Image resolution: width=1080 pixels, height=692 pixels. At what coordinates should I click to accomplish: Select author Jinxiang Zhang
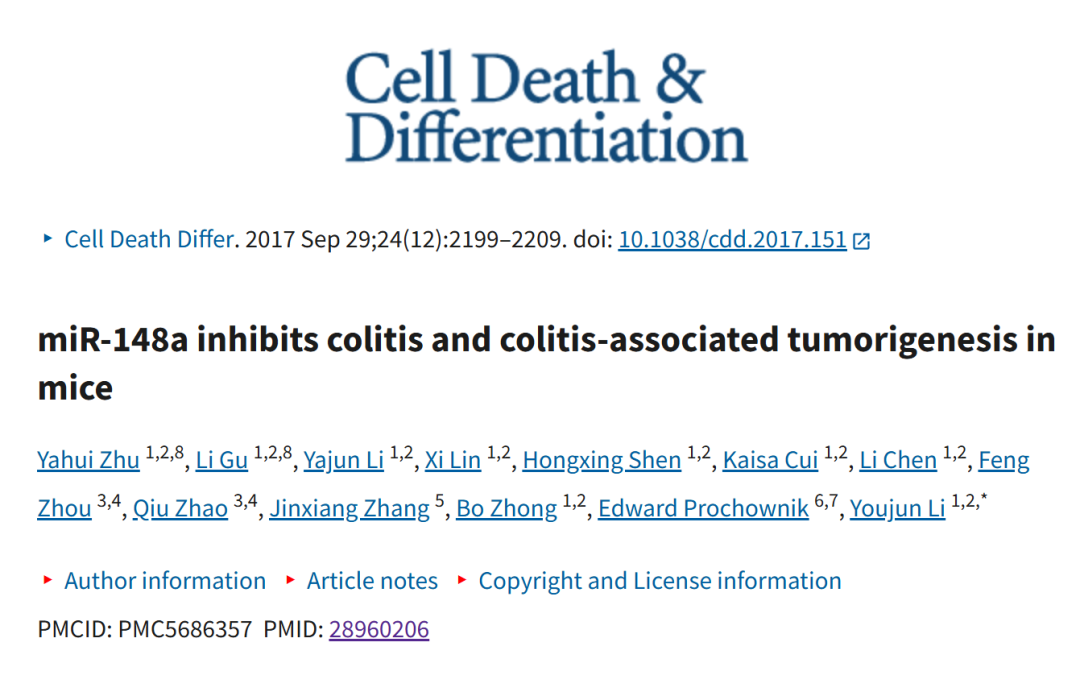(x=349, y=508)
